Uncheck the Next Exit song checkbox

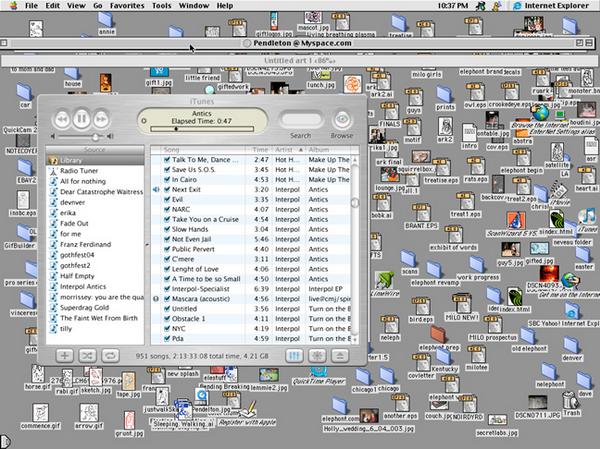click(167, 189)
